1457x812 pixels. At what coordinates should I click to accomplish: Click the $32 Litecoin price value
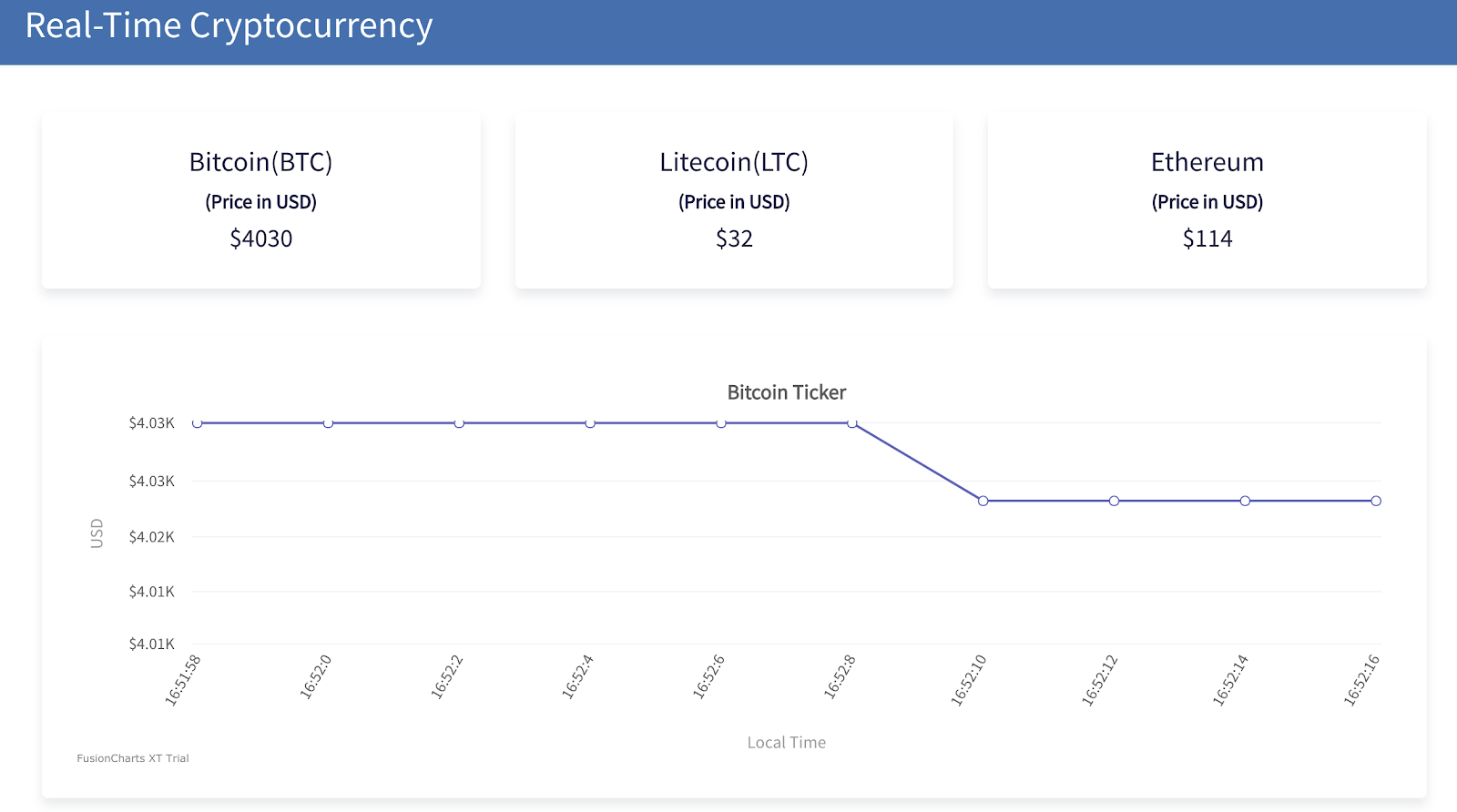[734, 239]
